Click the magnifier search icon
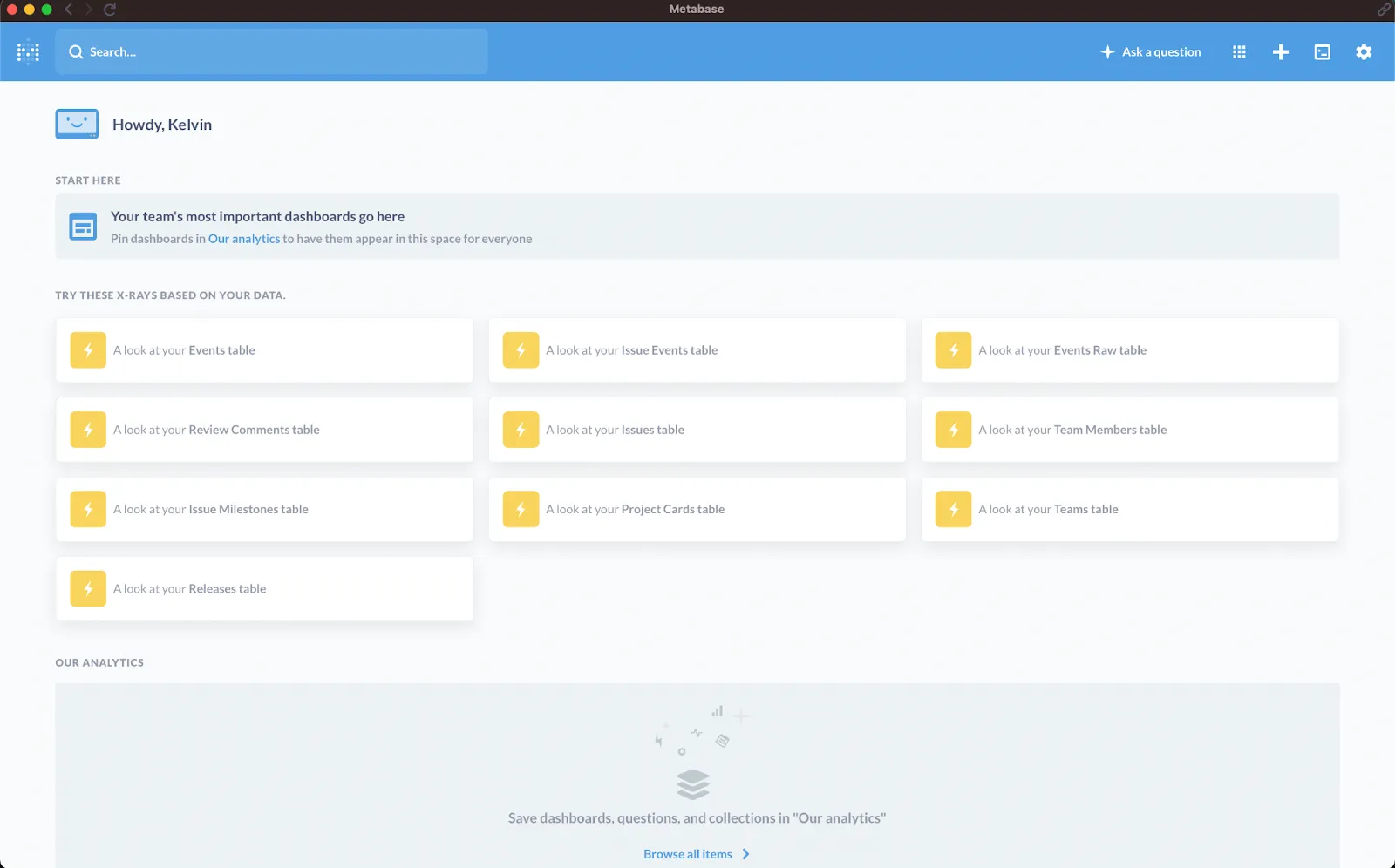Viewport: 1395px width, 868px height. tap(76, 51)
